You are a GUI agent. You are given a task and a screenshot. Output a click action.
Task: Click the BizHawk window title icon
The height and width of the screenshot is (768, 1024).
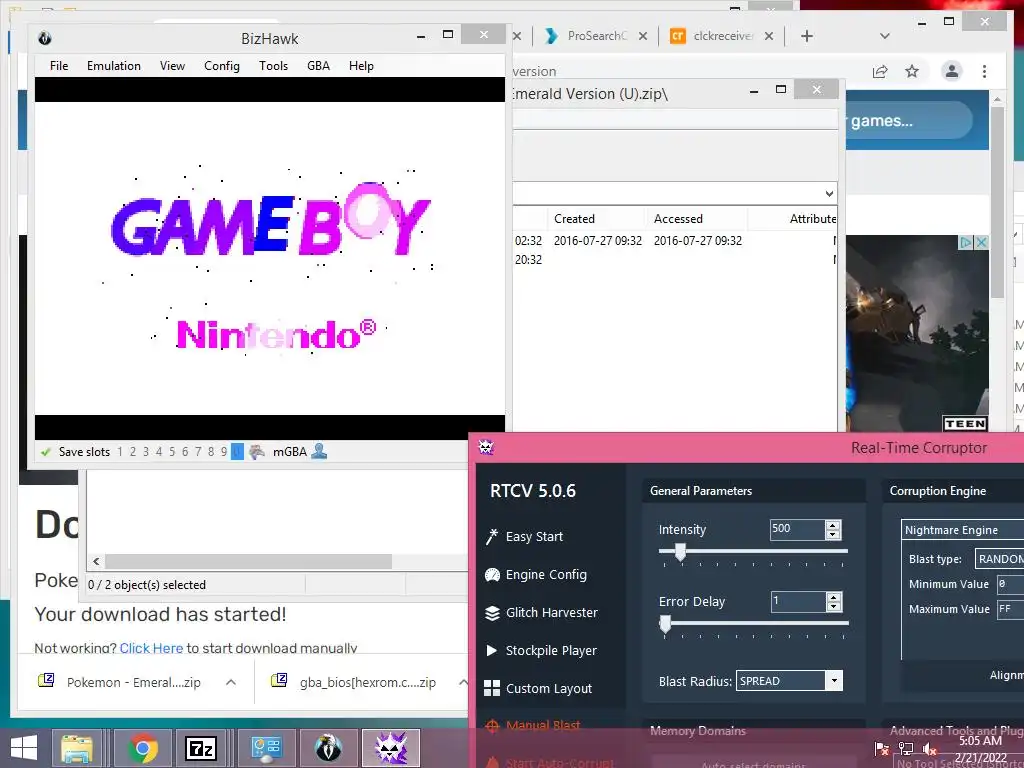pos(44,38)
